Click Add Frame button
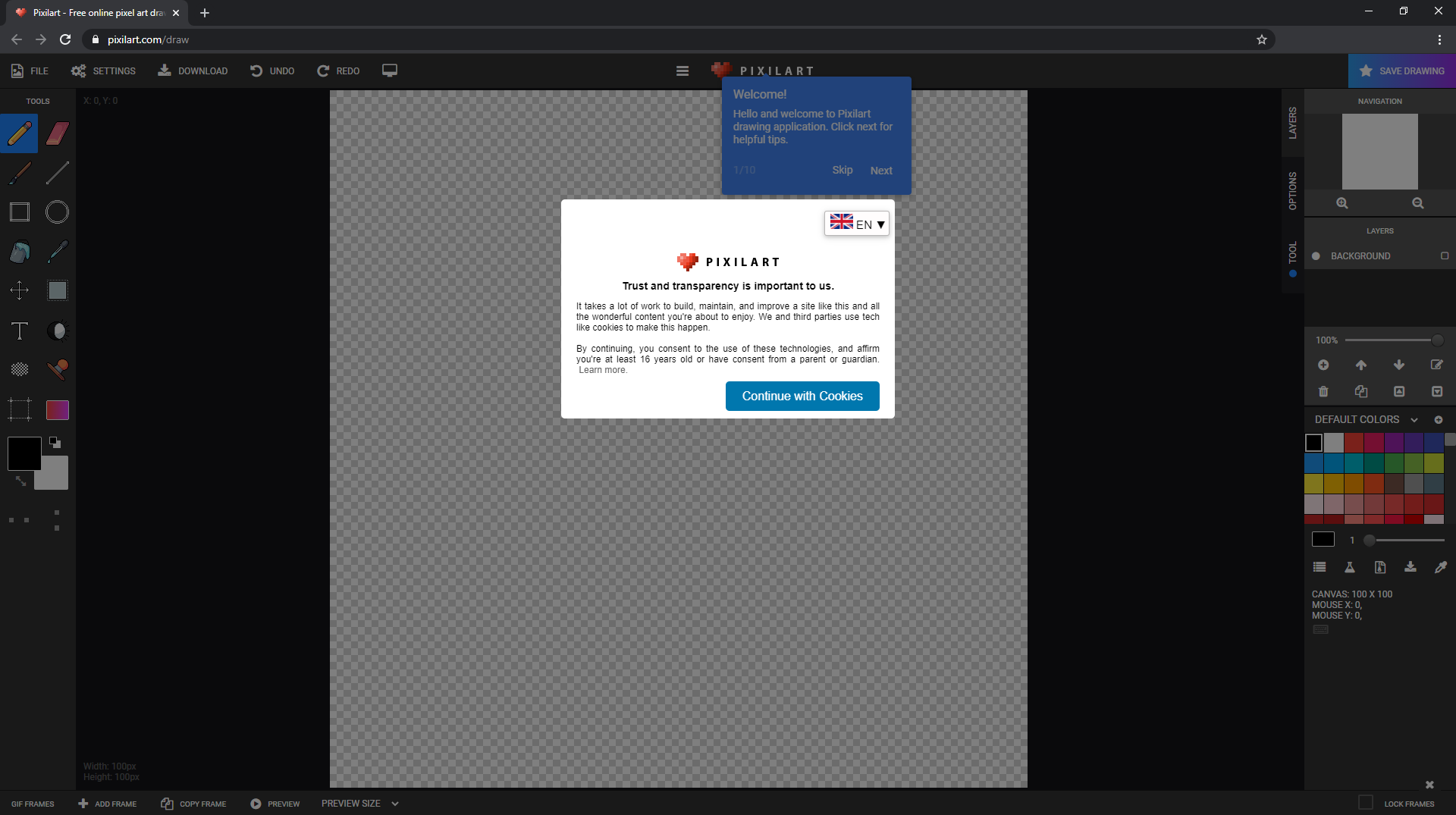This screenshot has width=1456, height=815. [108, 804]
